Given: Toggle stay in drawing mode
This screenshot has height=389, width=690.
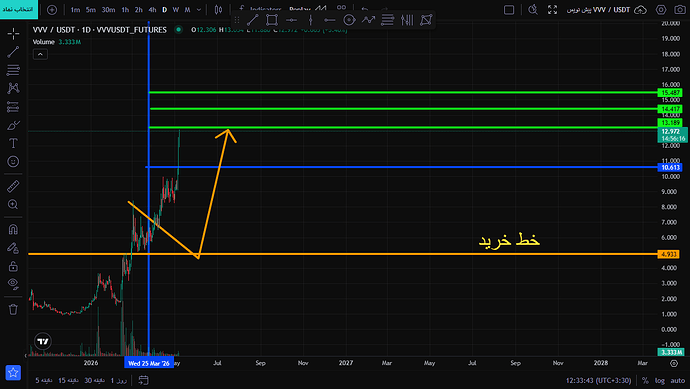Looking at the screenshot, I should 13,248.
